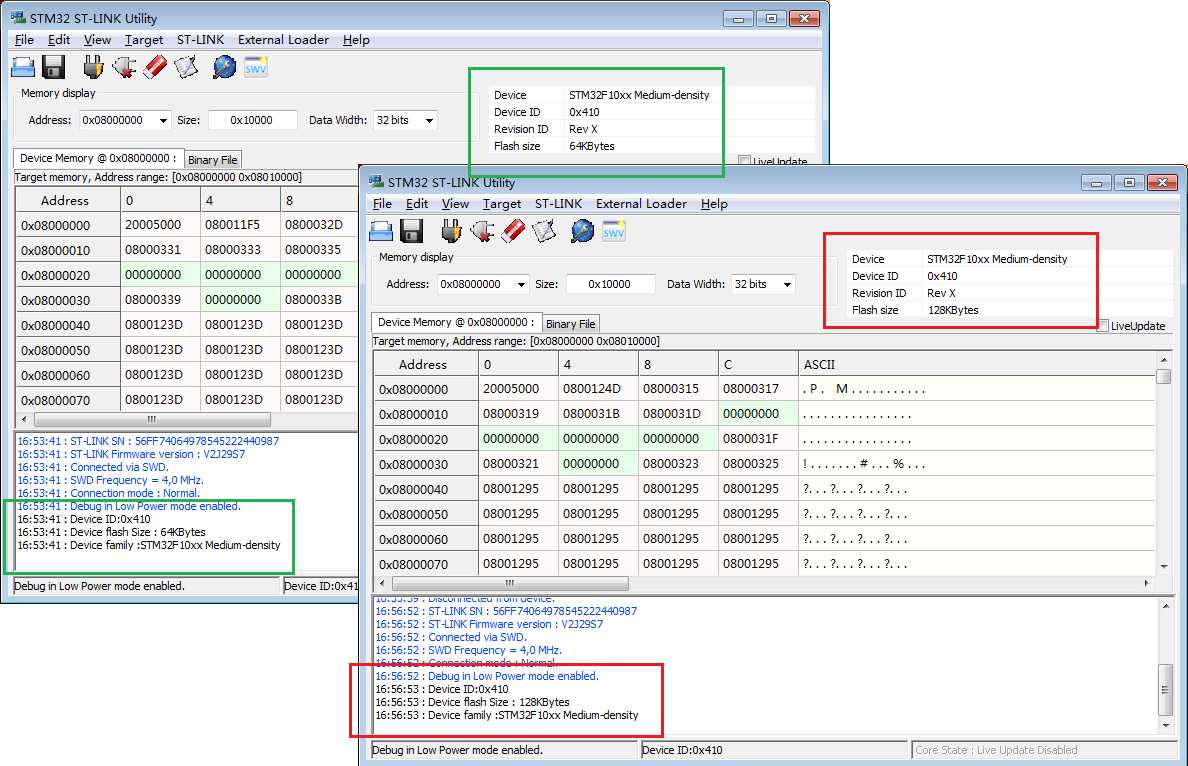Open ST-LINK menu in front window
Image resolution: width=1188 pixels, height=766 pixels.
(x=558, y=204)
